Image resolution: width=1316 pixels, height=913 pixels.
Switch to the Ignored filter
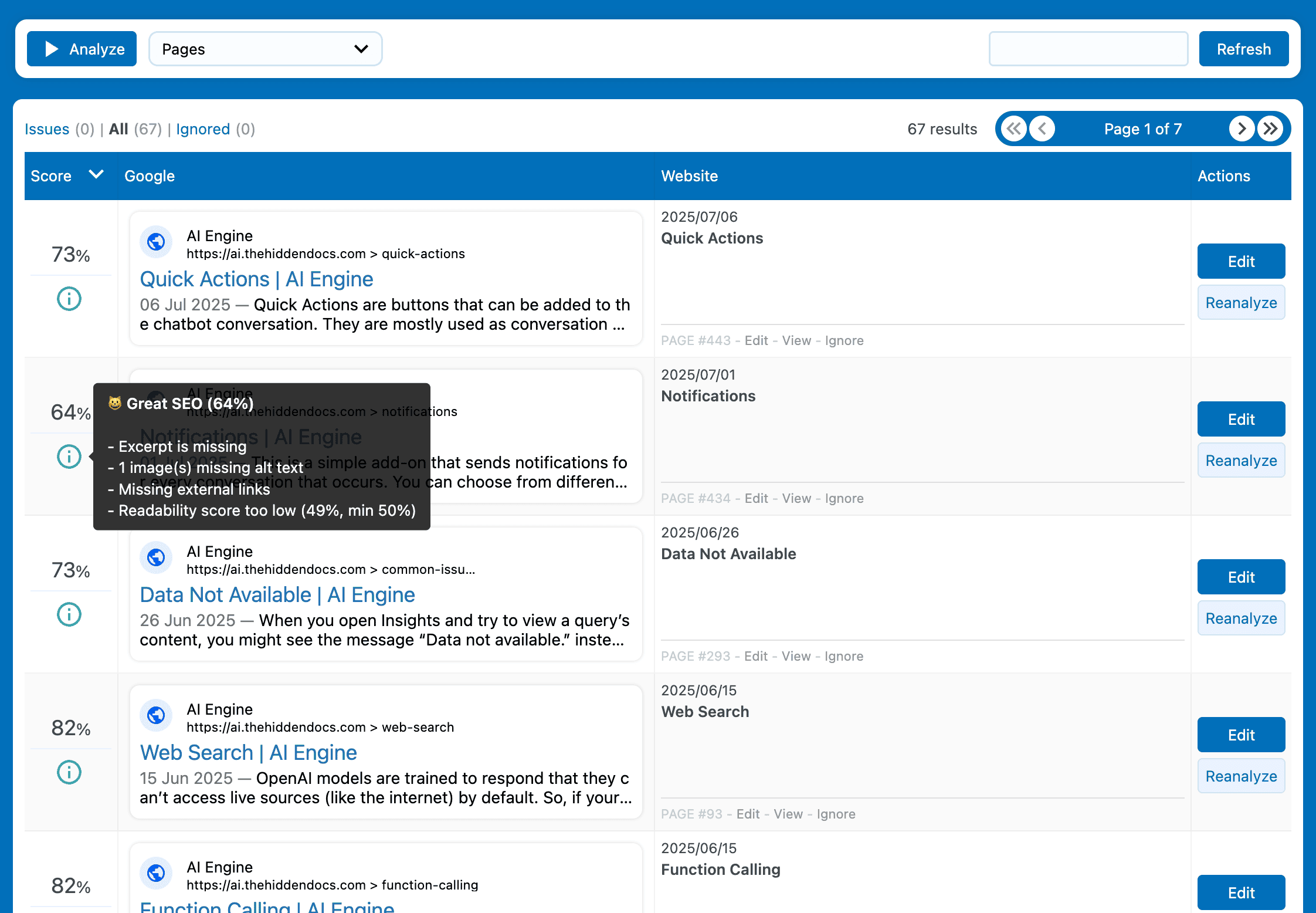[203, 129]
